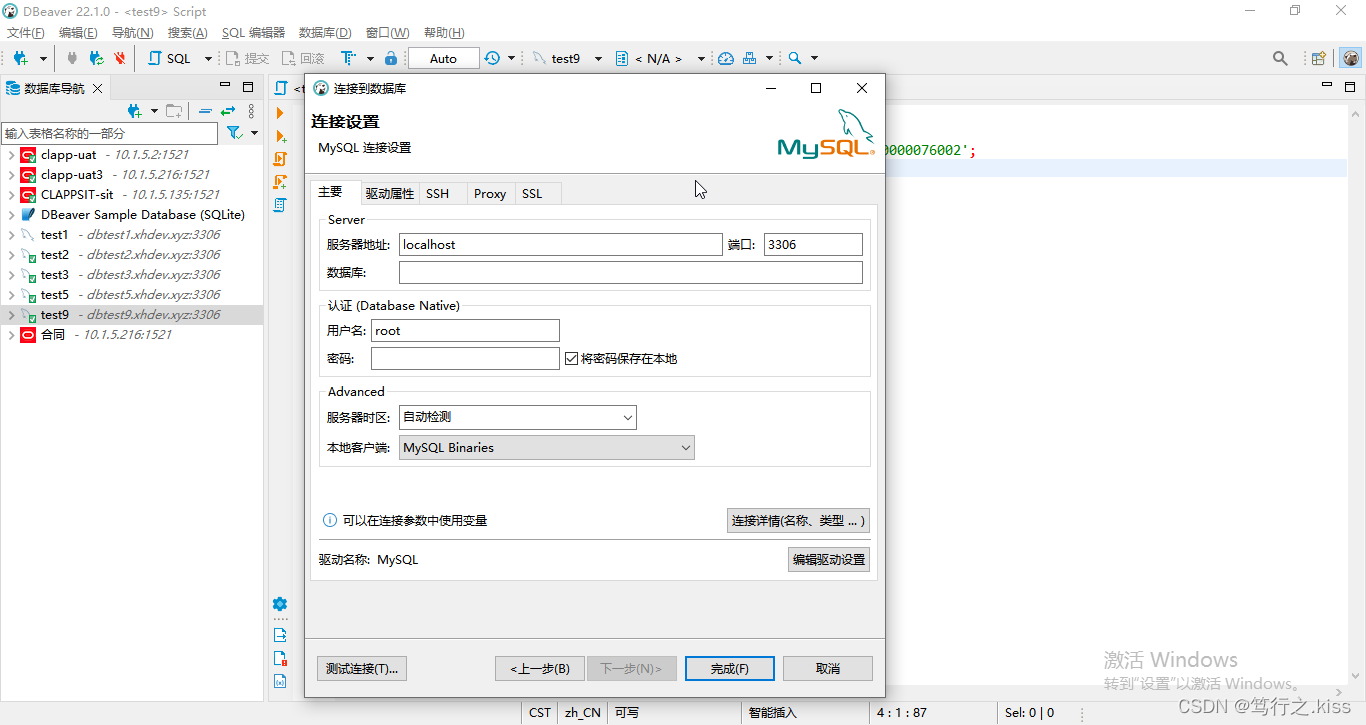
Task: Open the 数据库(D) menu
Action: point(324,32)
